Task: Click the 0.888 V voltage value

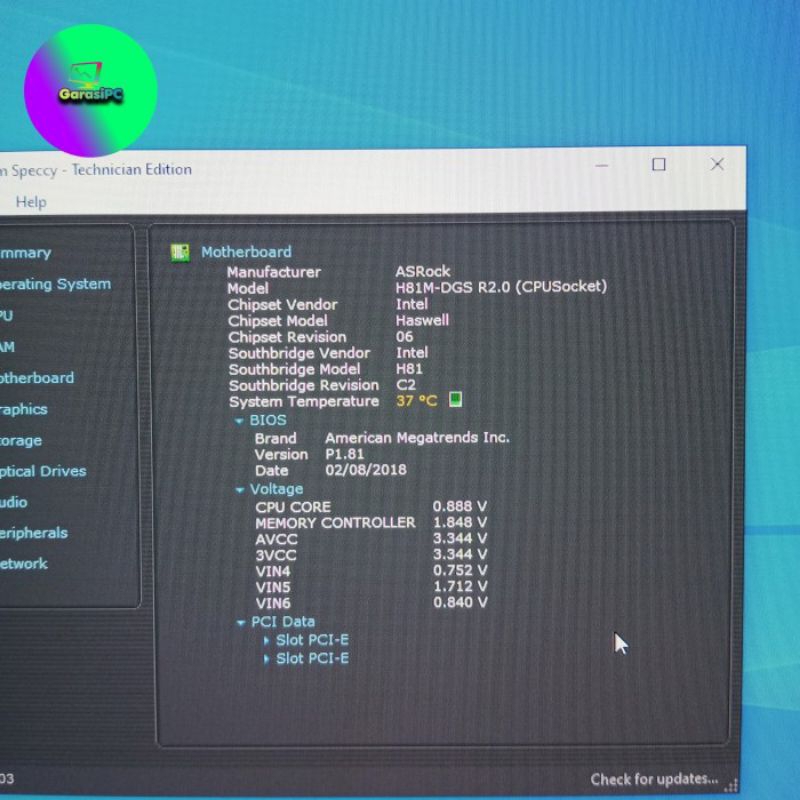Action: point(460,506)
